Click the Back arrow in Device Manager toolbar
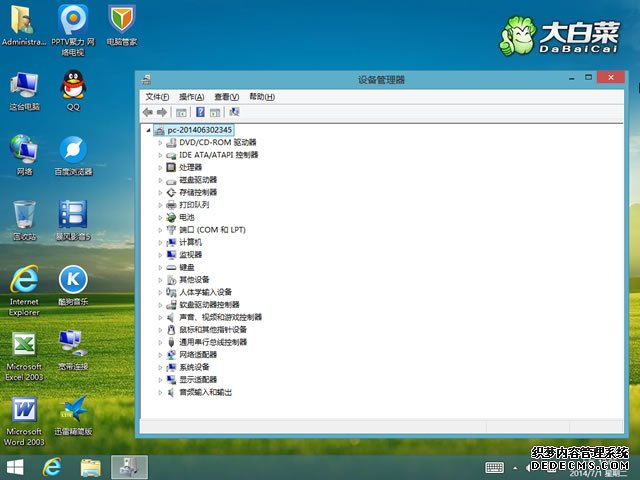The height and width of the screenshot is (480, 640). coord(148,112)
